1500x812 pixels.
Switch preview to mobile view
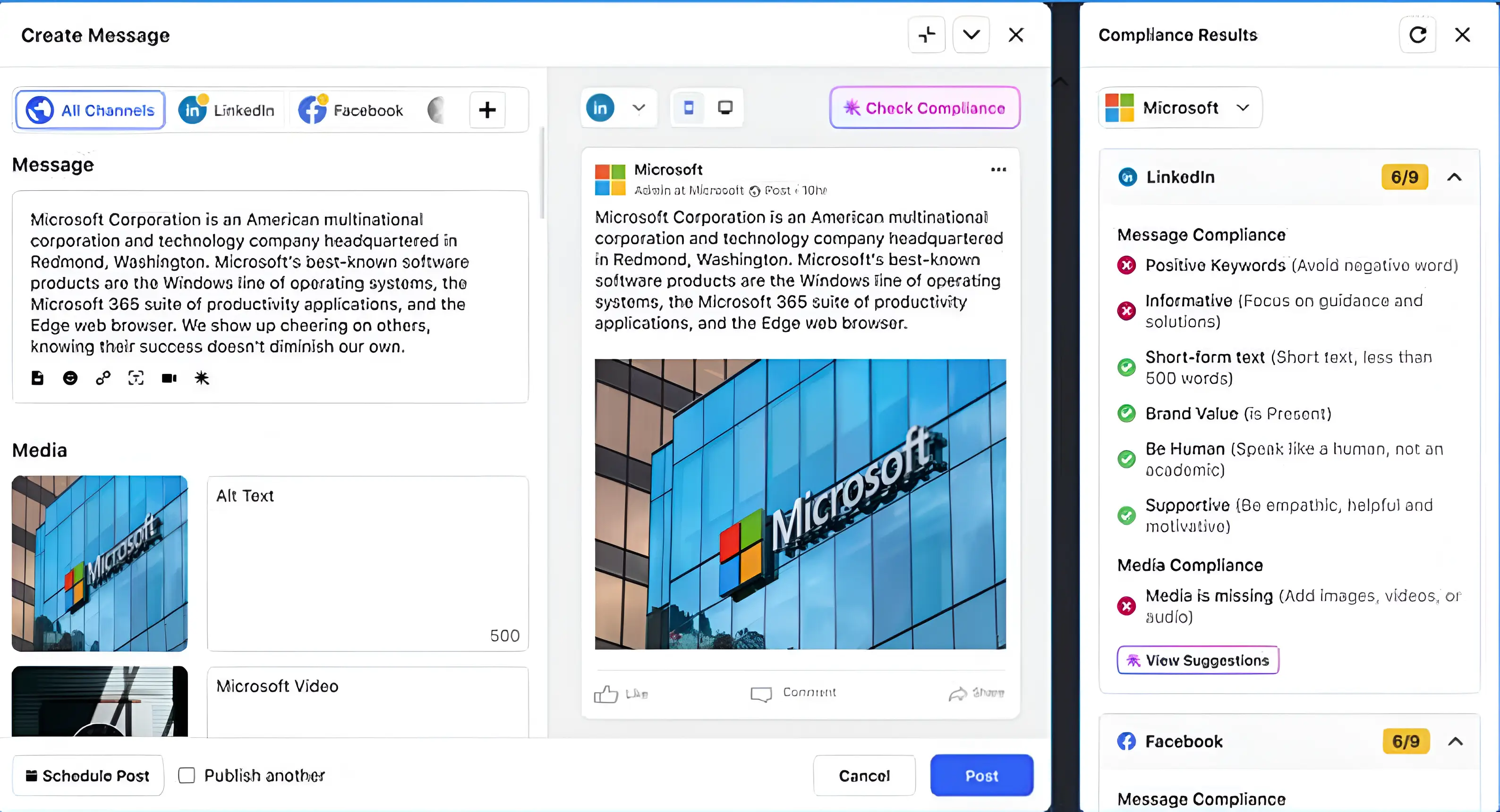click(688, 108)
